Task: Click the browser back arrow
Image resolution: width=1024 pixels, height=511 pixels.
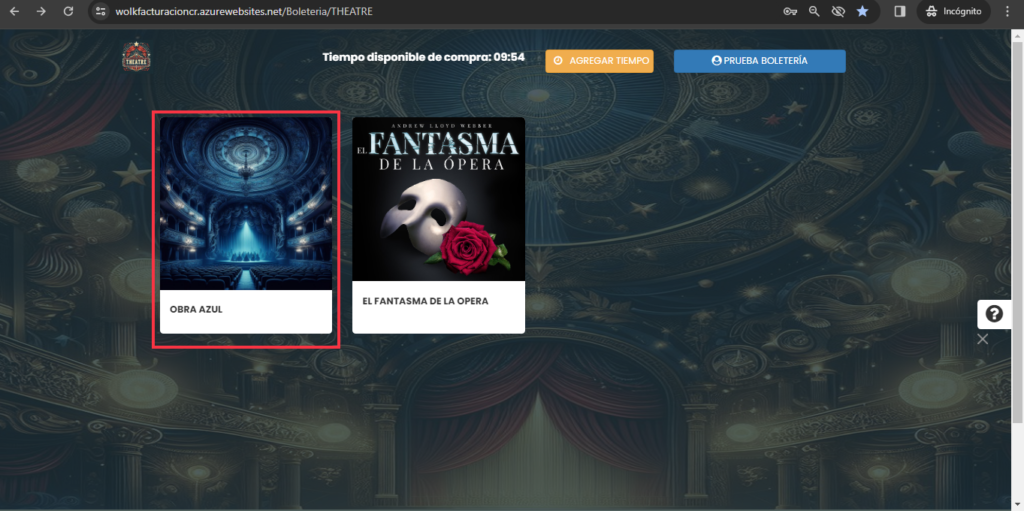Action: click(x=14, y=11)
